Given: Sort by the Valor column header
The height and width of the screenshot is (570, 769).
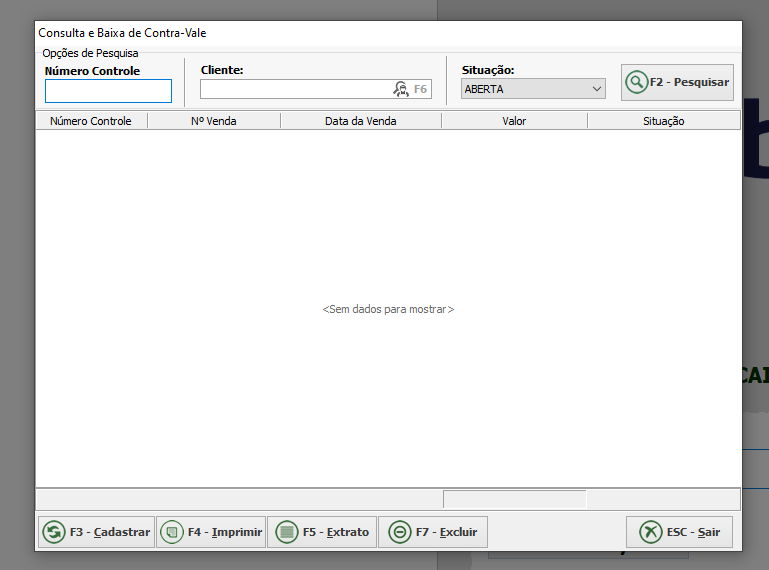Looking at the screenshot, I should [514, 121].
